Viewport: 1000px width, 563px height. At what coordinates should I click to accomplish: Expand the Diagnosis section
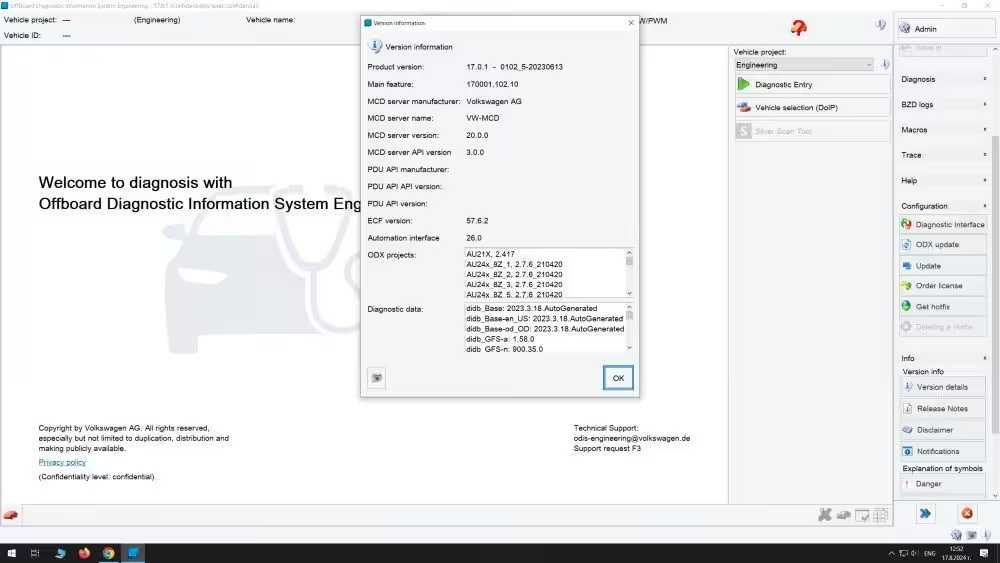943,79
